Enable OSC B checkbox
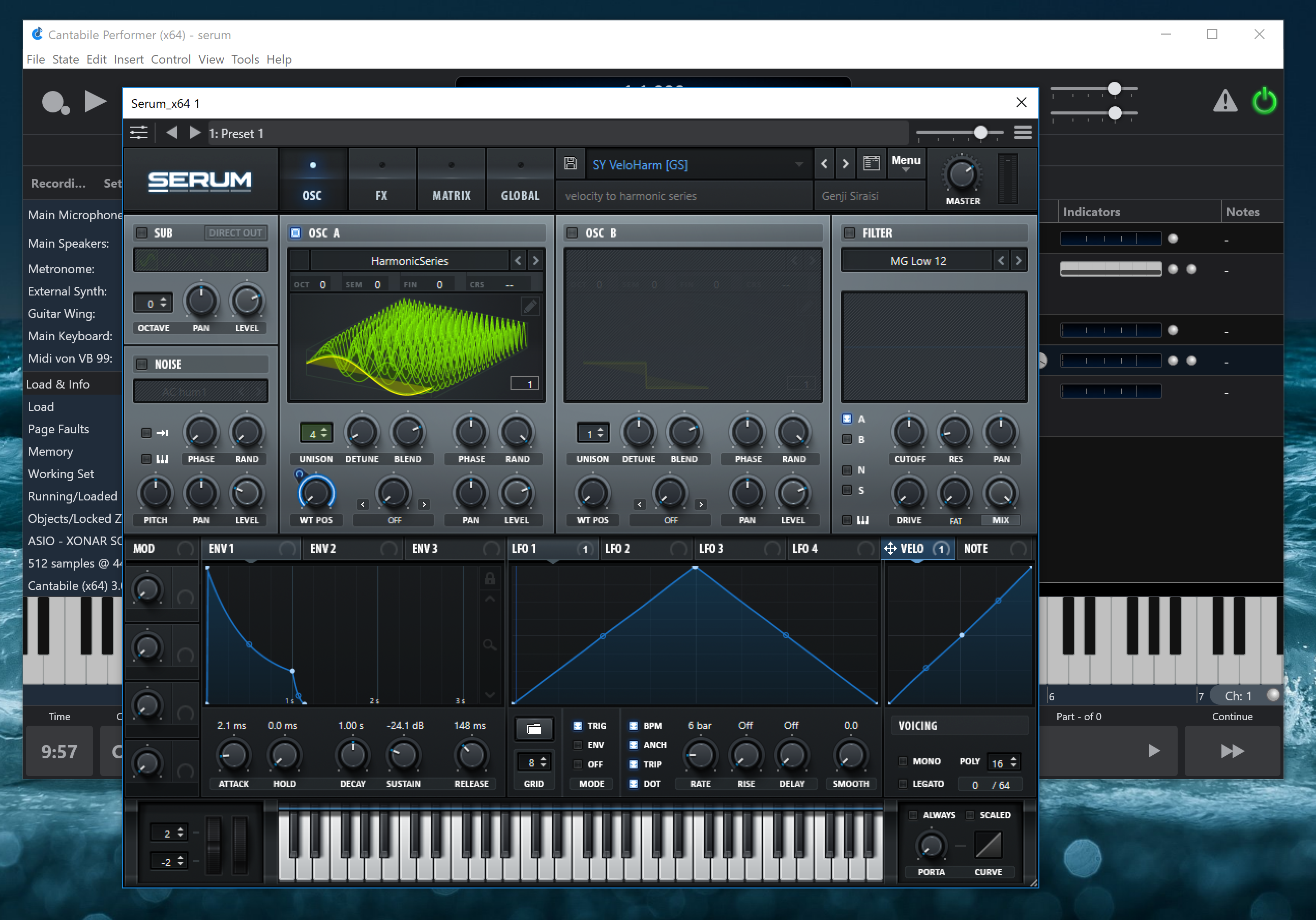Viewport: 1316px width, 920px height. click(572, 233)
